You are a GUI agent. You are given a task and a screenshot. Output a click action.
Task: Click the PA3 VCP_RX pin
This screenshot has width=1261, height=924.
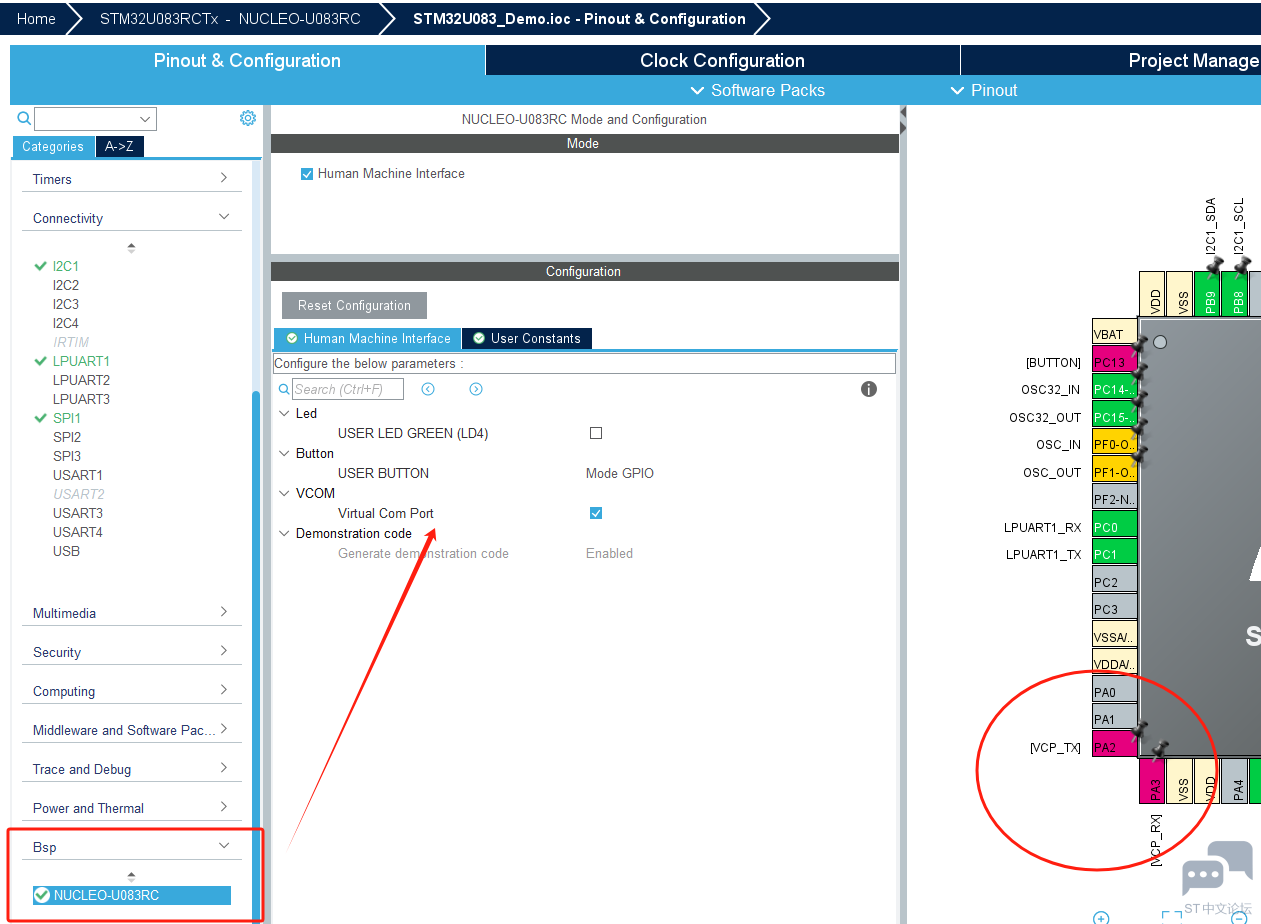click(x=1153, y=781)
